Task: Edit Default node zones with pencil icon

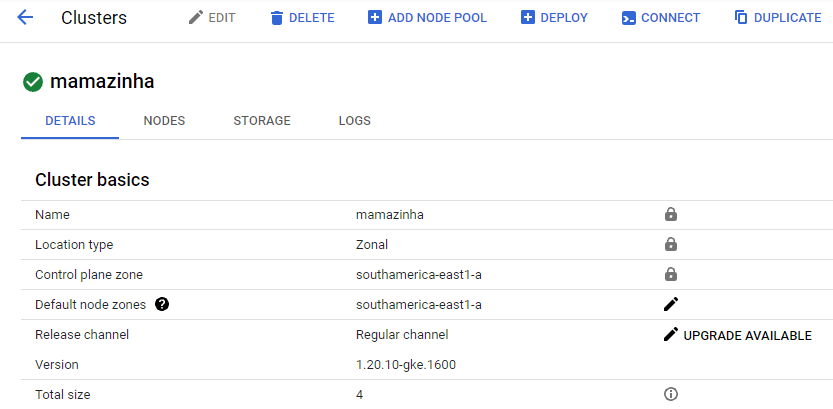Action: pyautogui.click(x=671, y=304)
